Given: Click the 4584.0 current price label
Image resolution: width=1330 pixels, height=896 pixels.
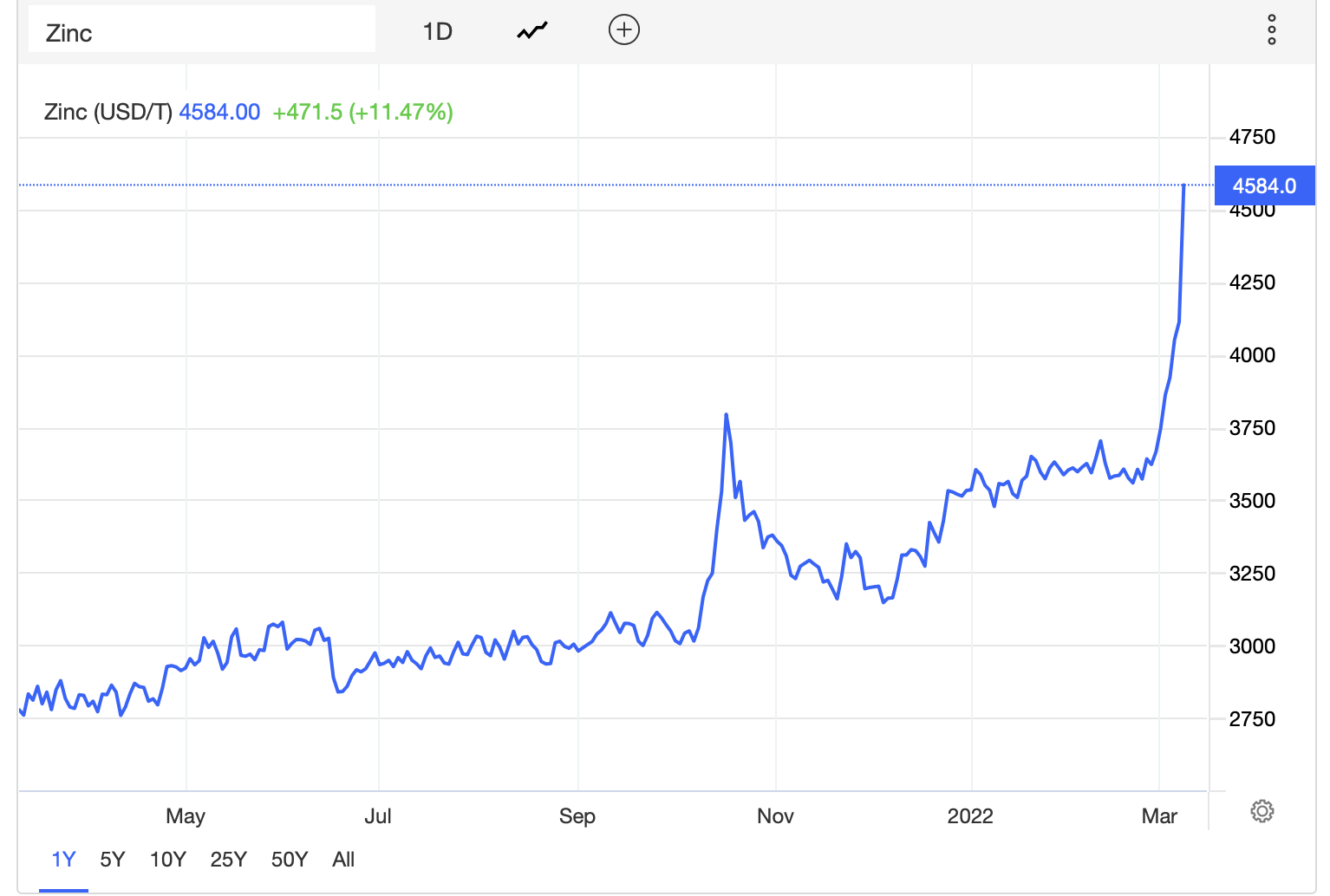Looking at the screenshot, I should 1264,186.
